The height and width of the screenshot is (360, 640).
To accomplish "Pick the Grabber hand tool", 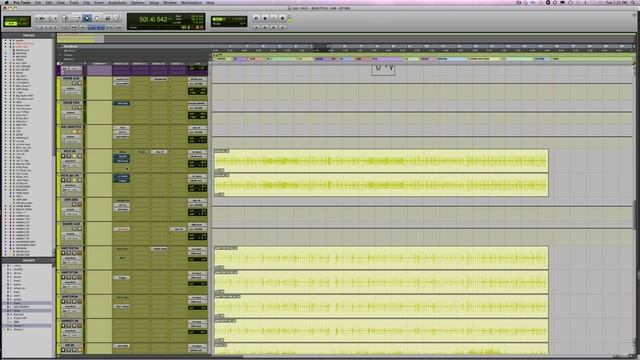I will click(97, 18).
